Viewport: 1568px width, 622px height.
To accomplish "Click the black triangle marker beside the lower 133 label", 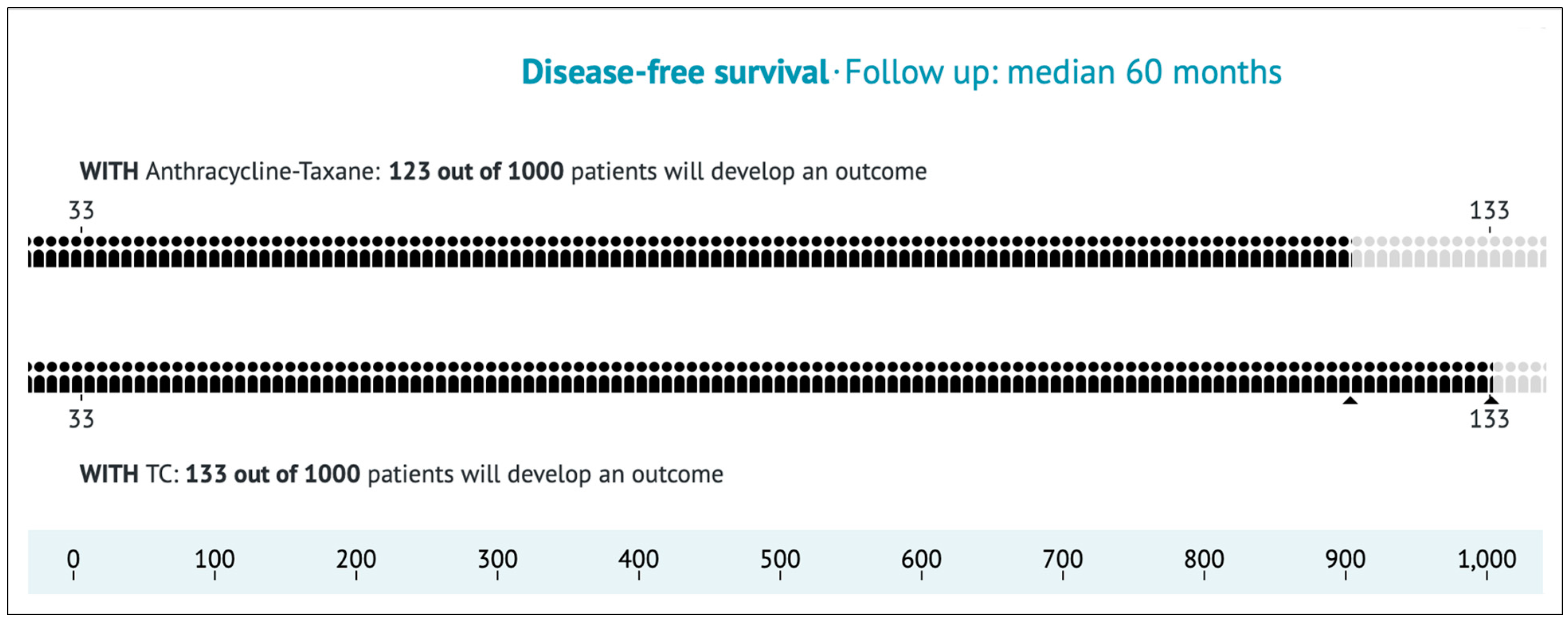I will click(1491, 400).
